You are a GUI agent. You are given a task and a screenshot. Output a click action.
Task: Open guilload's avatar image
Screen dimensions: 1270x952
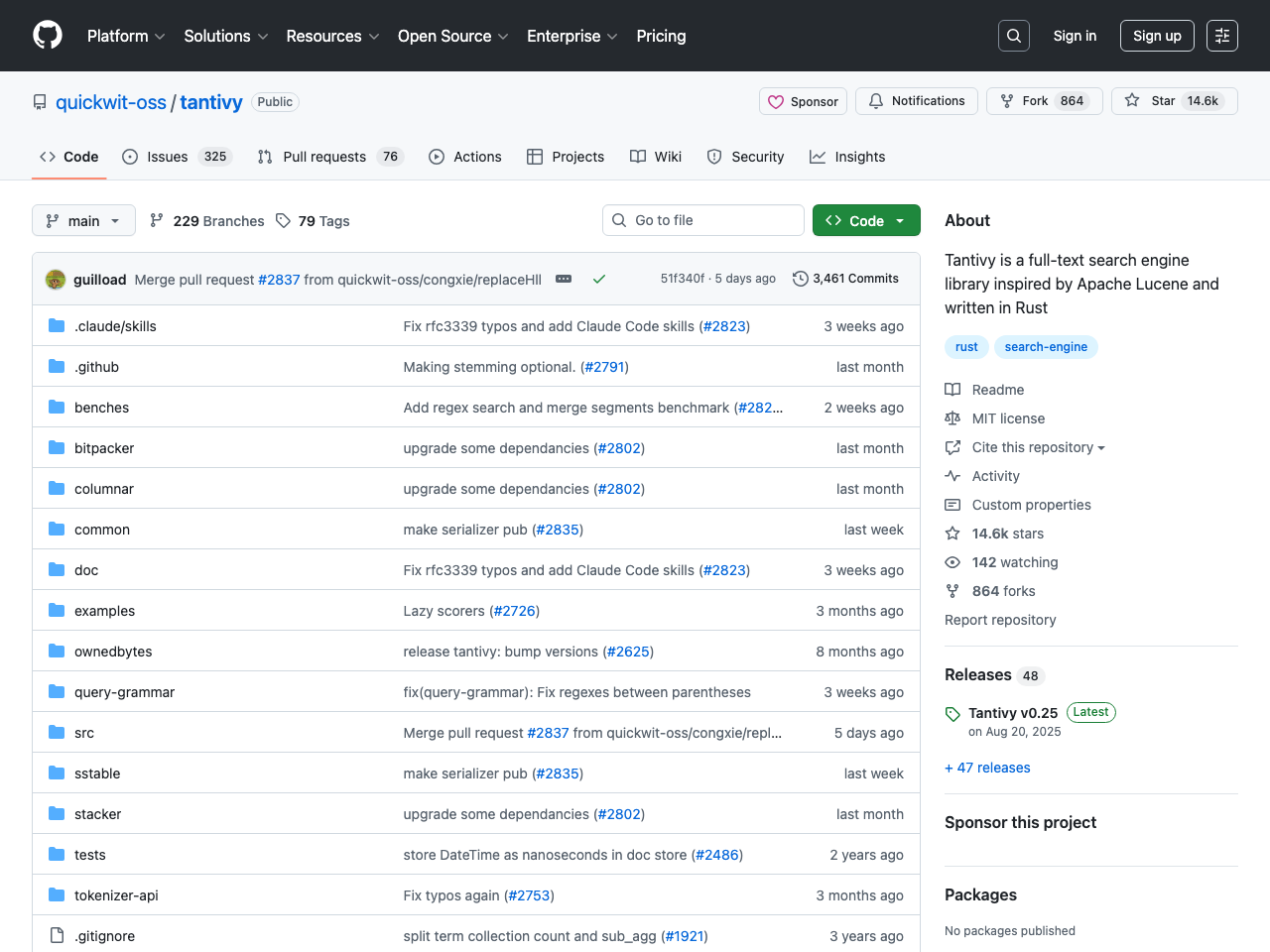click(x=56, y=280)
